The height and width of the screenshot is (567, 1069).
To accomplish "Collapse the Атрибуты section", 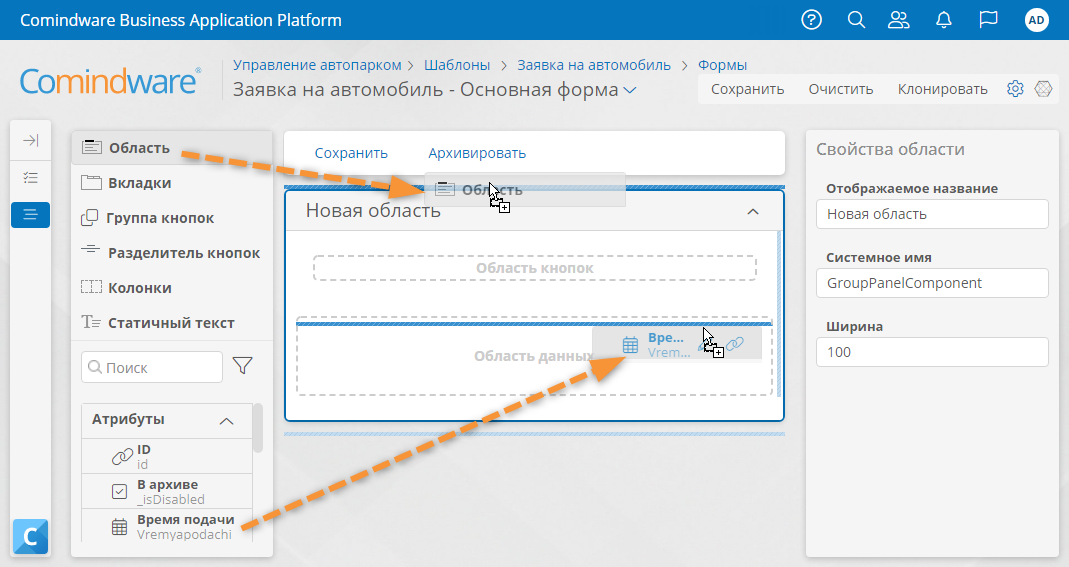I will click(x=226, y=421).
